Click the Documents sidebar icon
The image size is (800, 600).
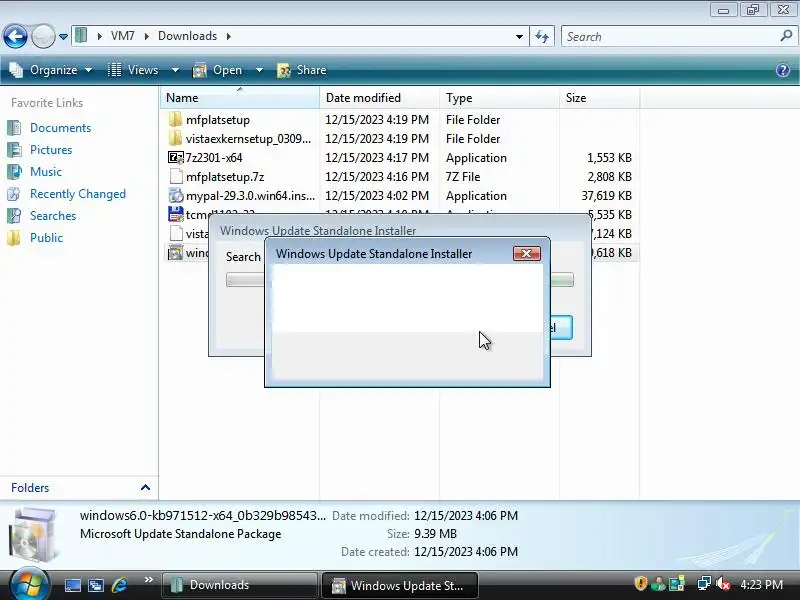pos(14,128)
